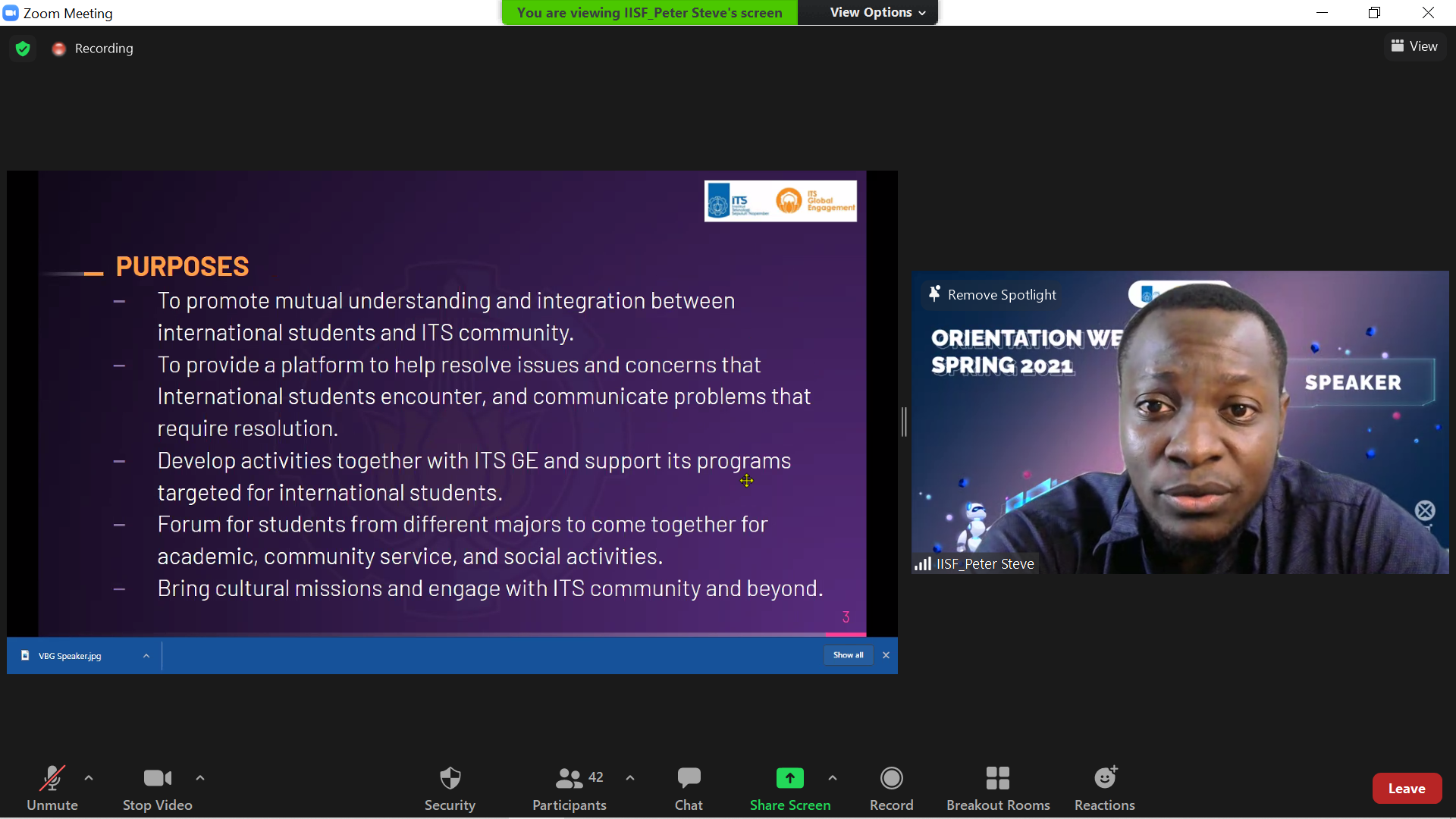Screen dimensions: 1456x819
Task: Expand the share screen options arrow
Action: pyautogui.click(x=833, y=778)
